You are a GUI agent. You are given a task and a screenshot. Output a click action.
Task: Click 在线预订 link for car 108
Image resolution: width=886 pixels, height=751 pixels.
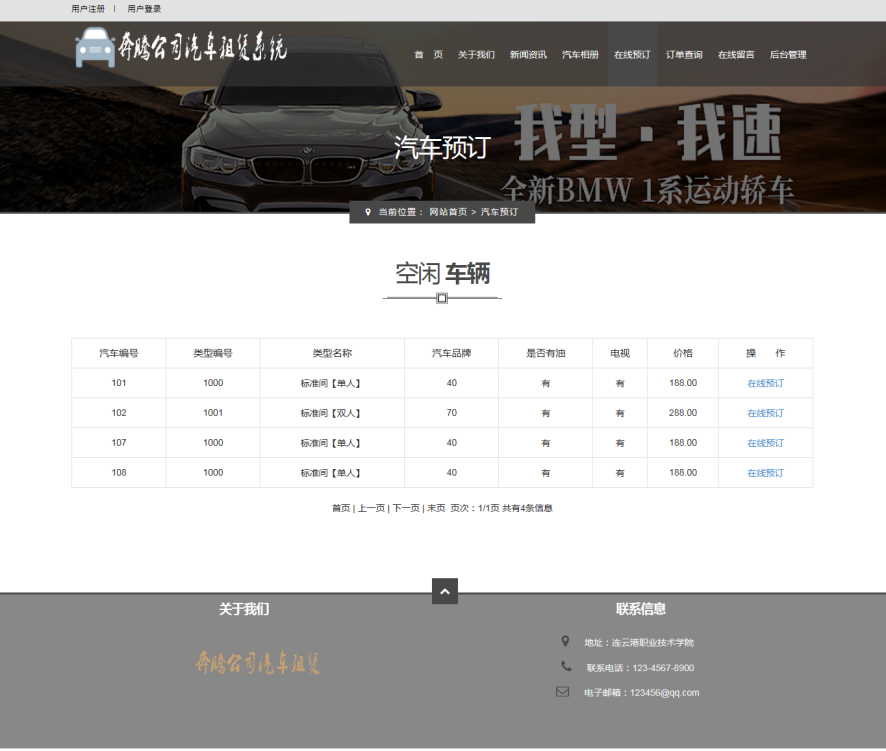[766, 473]
